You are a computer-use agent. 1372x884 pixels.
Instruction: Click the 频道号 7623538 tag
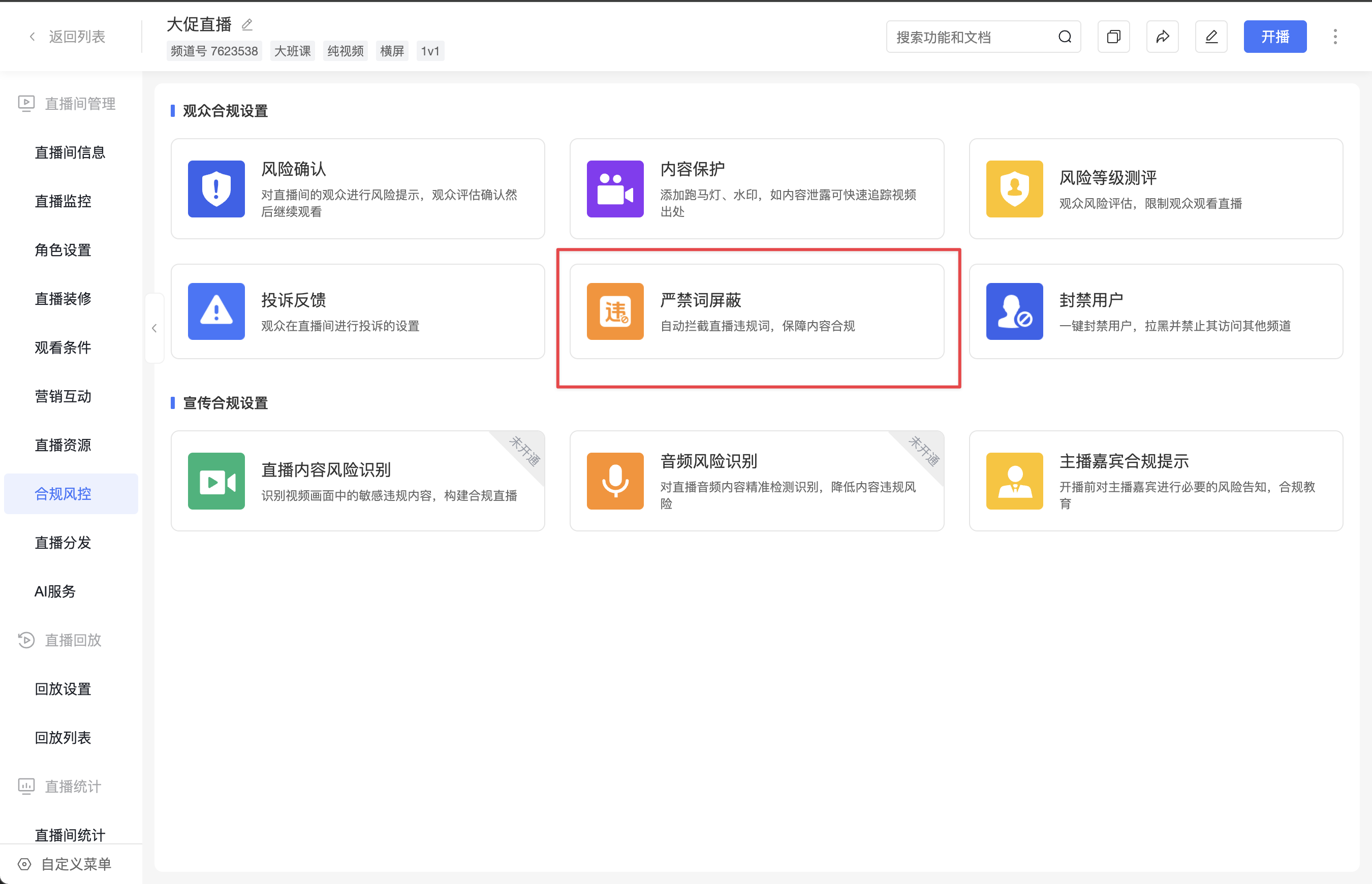click(x=214, y=51)
